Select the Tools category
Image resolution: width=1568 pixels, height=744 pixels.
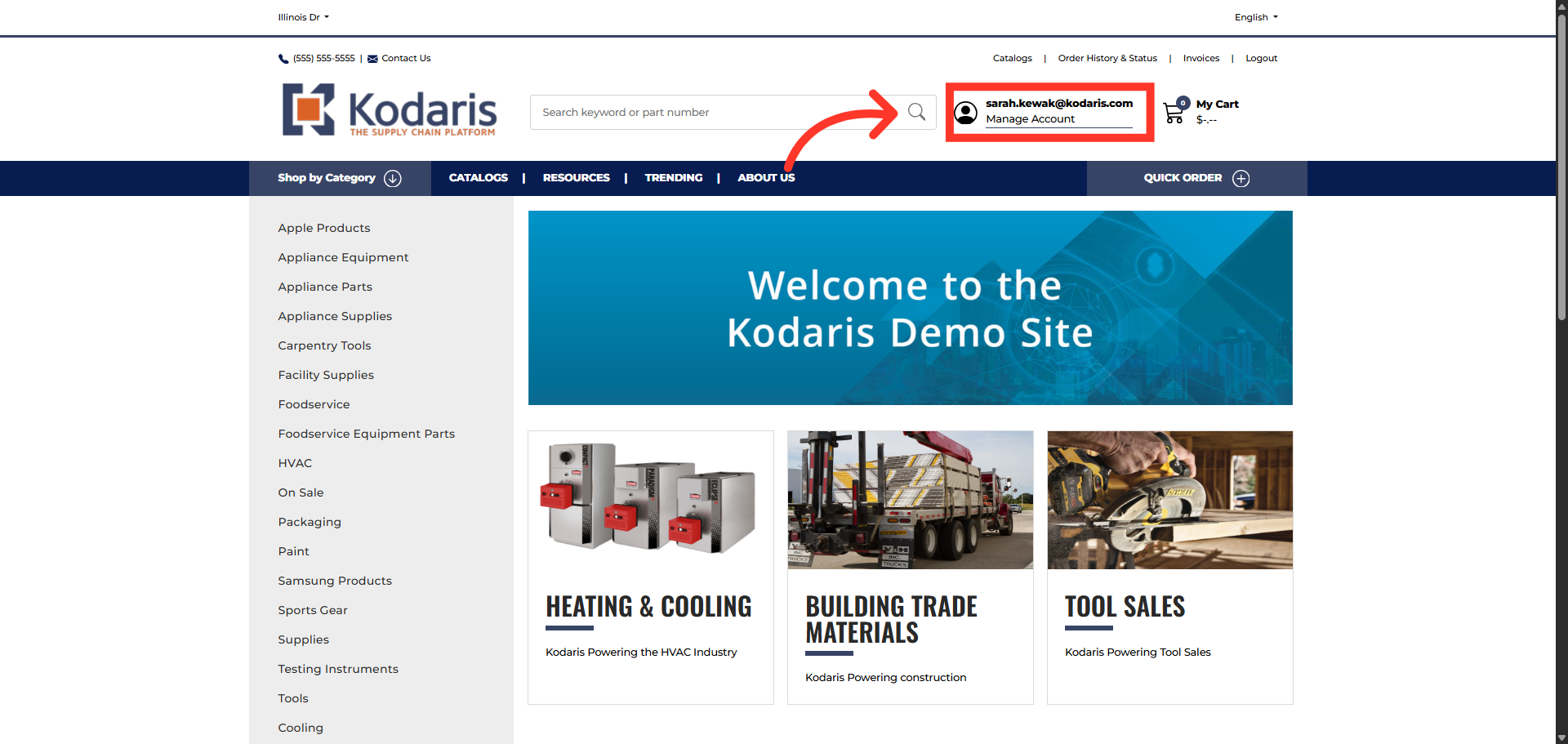[x=293, y=698]
